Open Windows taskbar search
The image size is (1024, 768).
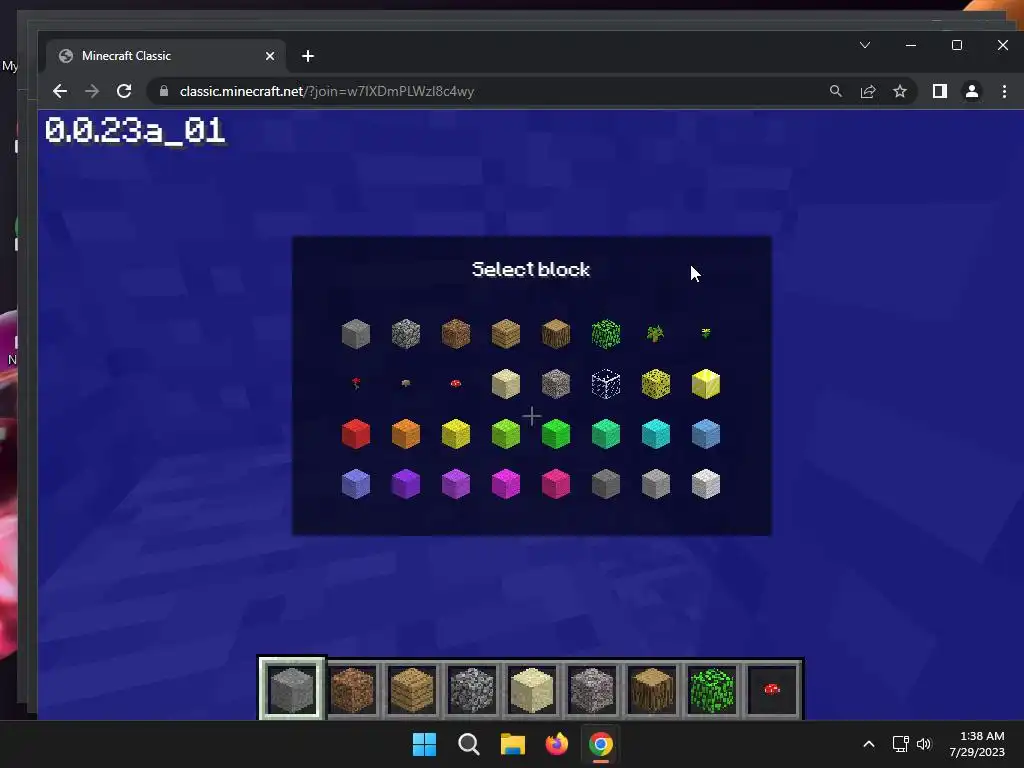tap(468, 744)
